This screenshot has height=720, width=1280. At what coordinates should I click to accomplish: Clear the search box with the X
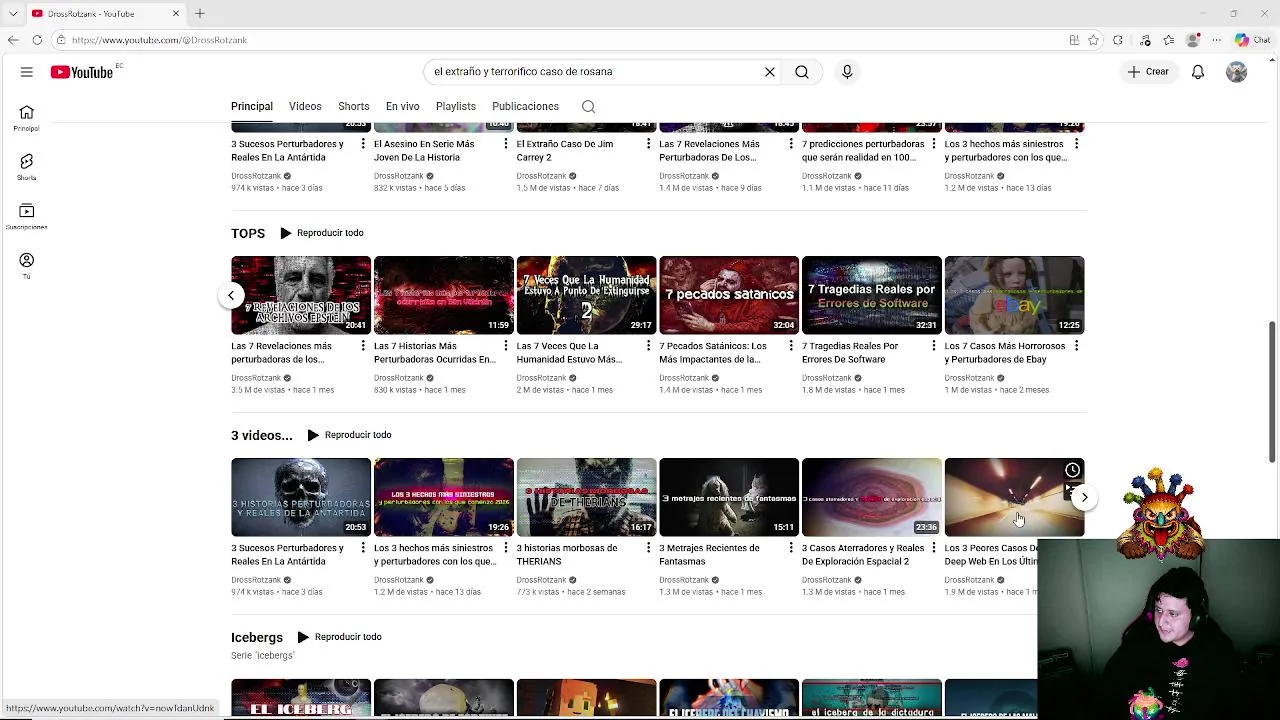770,72
